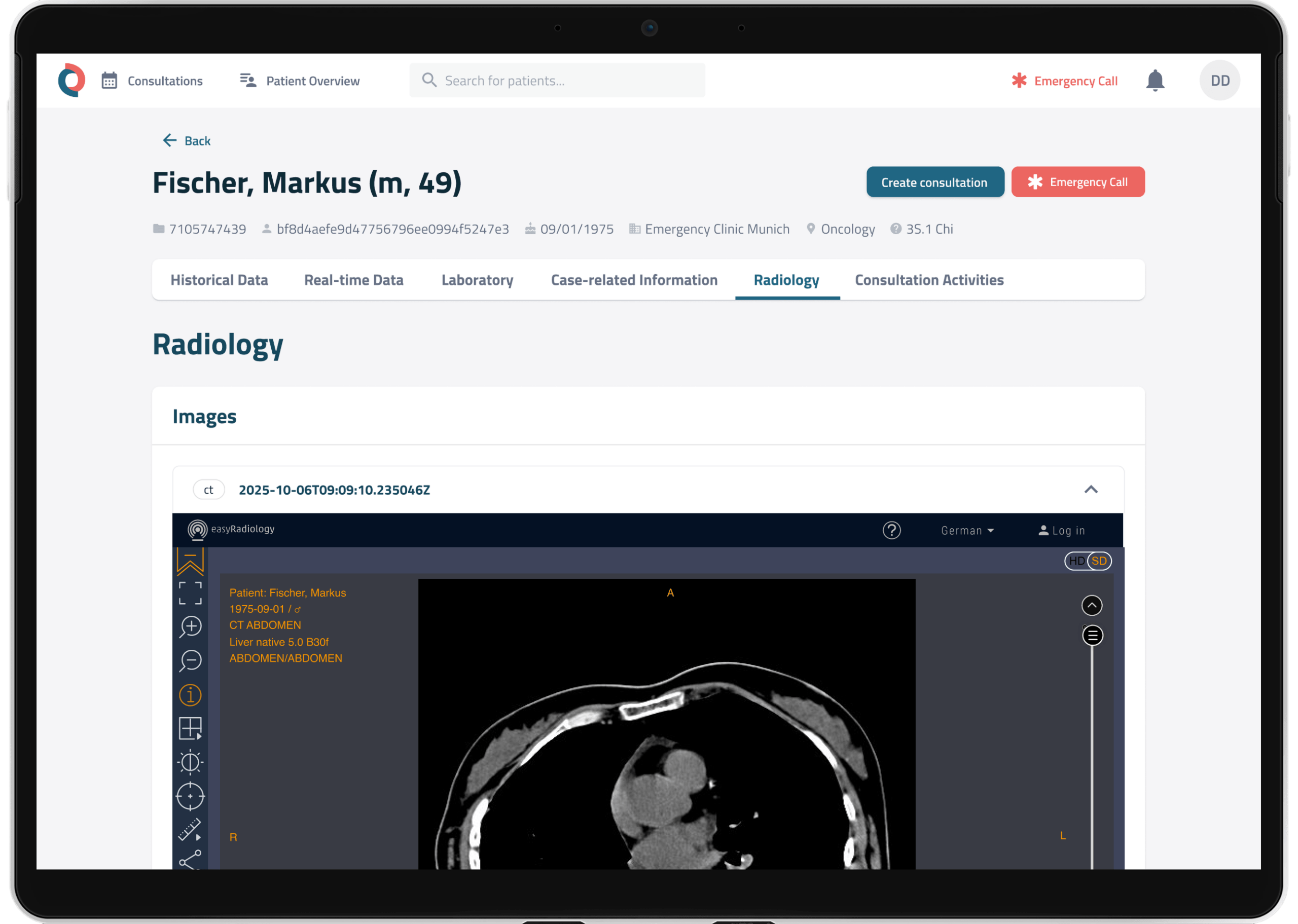Viewport: 1298px width, 924px height.
Task: Click the Oncology department label
Action: click(x=847, y=229)
